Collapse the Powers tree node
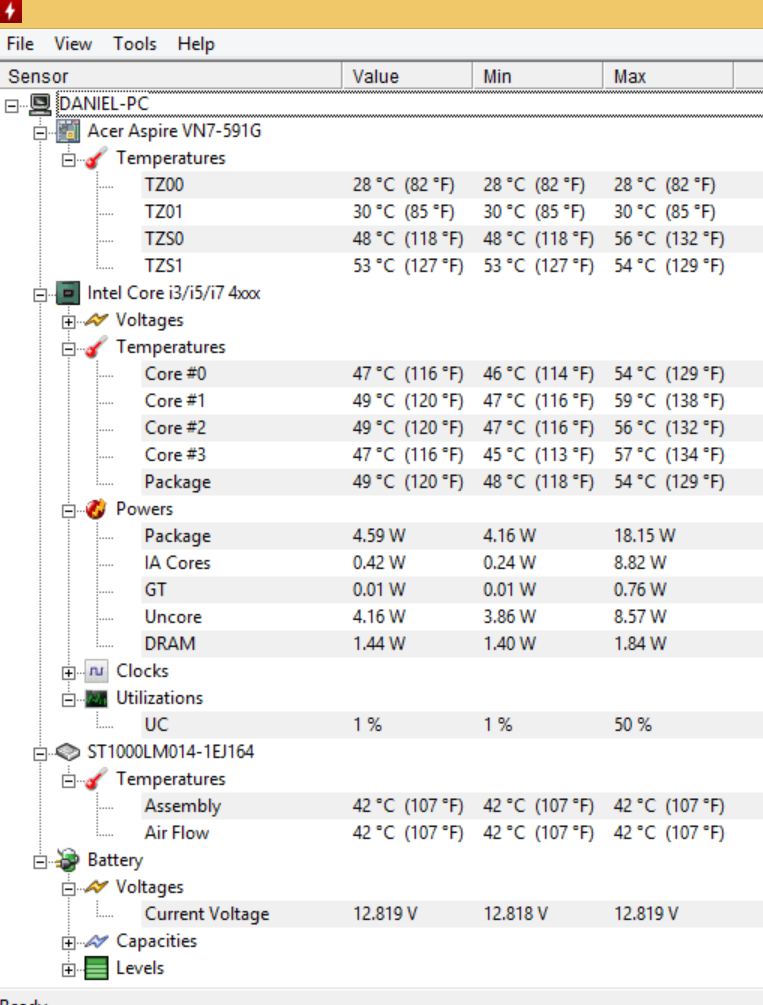Viewport: 763px width, 1005px height. 68,510
